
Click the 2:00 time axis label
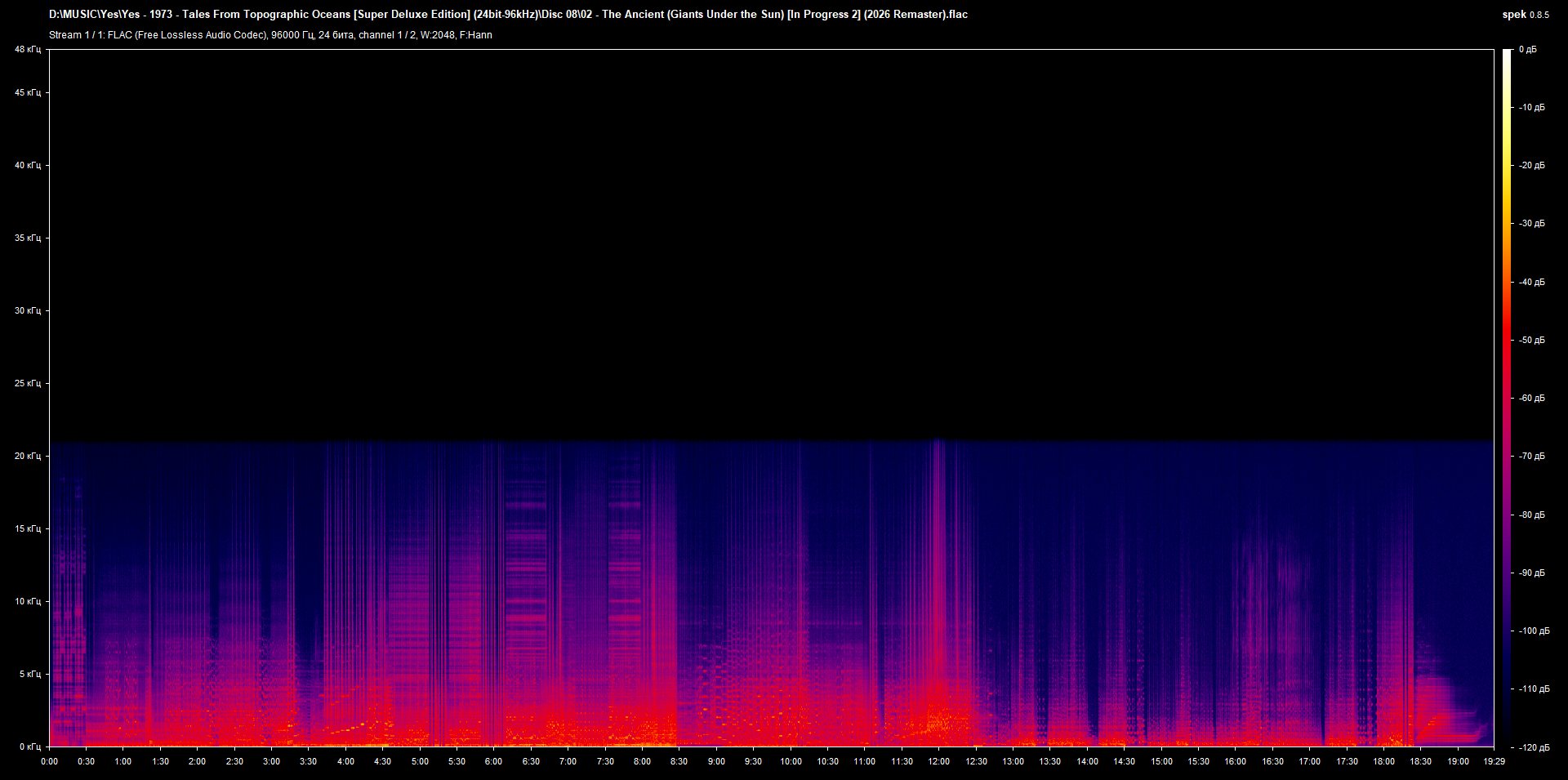click(197, 761)
